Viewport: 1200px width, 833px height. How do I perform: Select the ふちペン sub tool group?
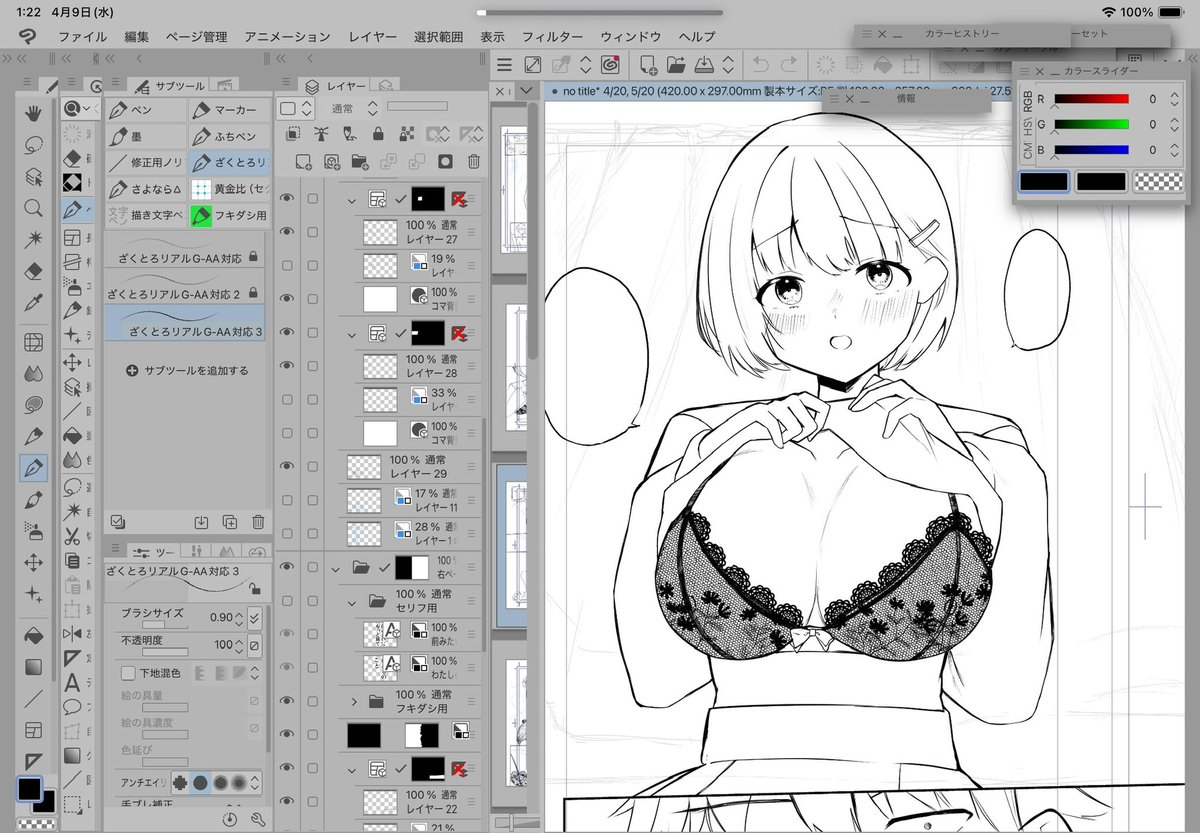coord(228,136)
